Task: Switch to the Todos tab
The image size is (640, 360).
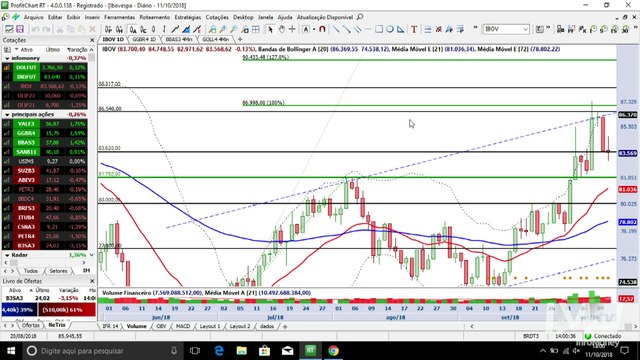Action: tap(31, 271)
